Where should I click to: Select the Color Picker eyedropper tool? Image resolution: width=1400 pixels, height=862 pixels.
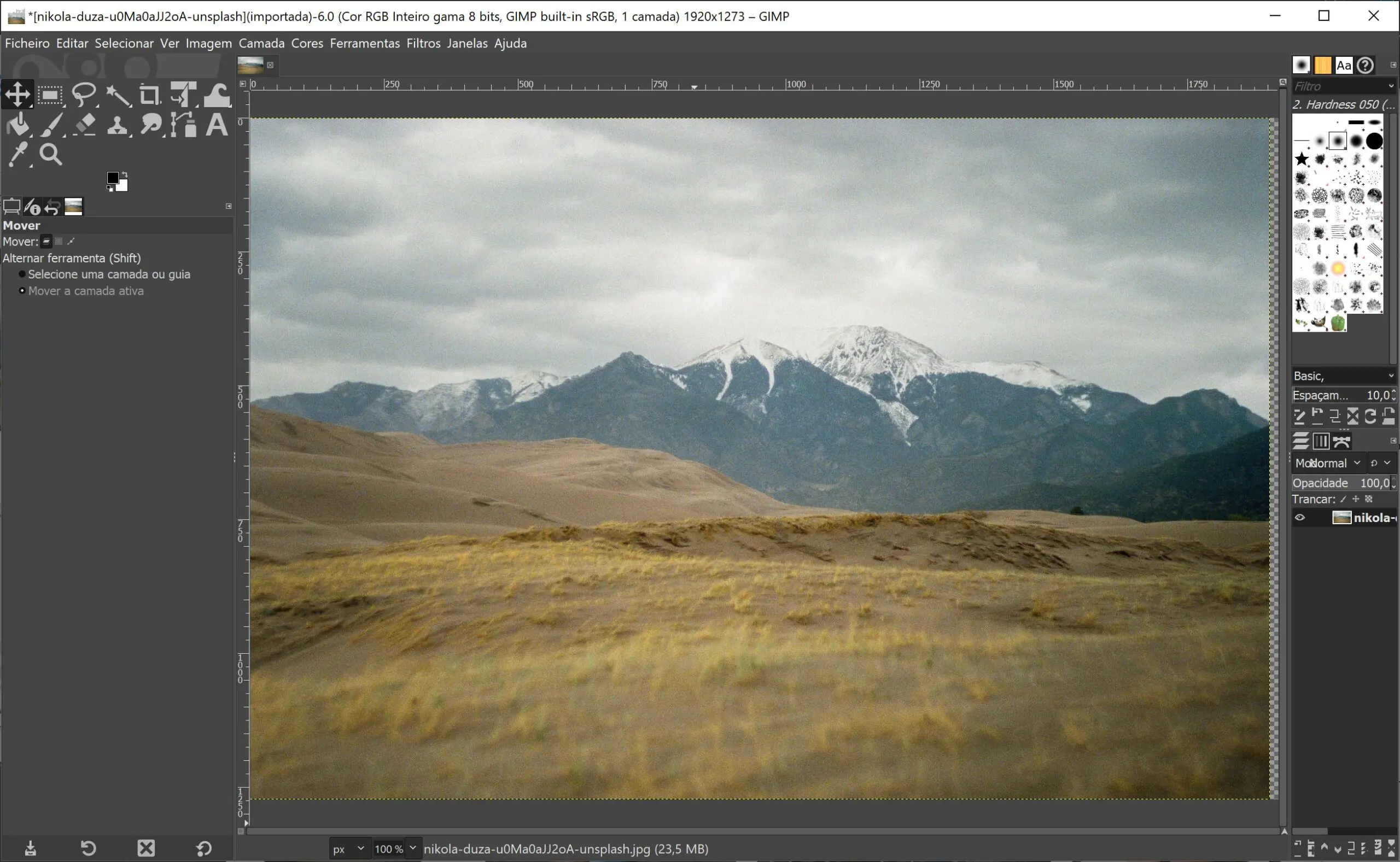(17, 155)
